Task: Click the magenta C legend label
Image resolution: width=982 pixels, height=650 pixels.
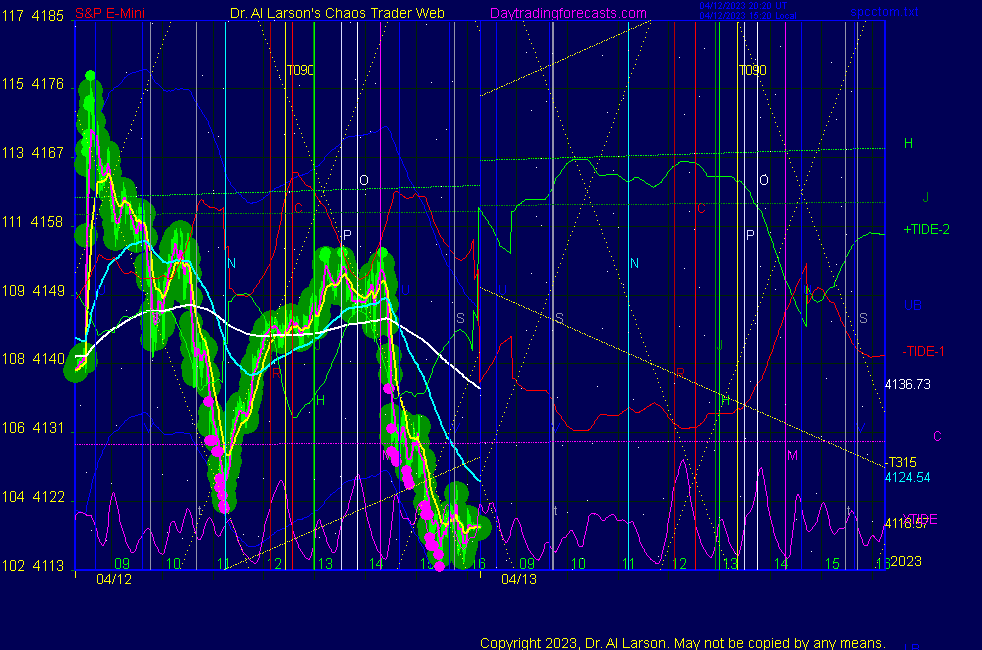Action: point(937,436)
